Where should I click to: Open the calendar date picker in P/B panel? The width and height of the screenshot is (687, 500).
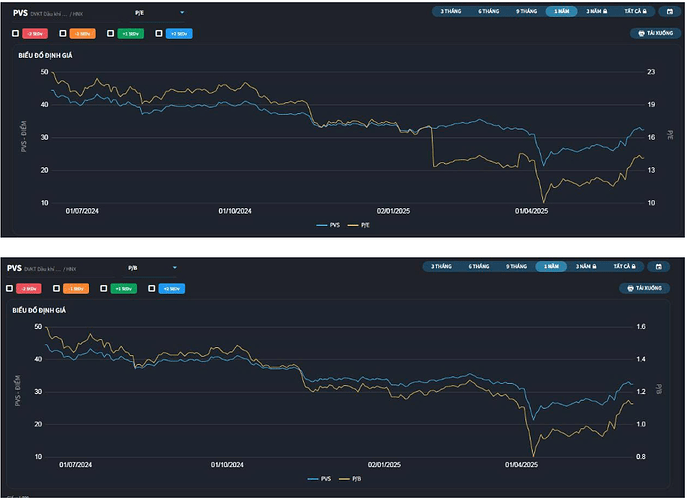point(659,266)
